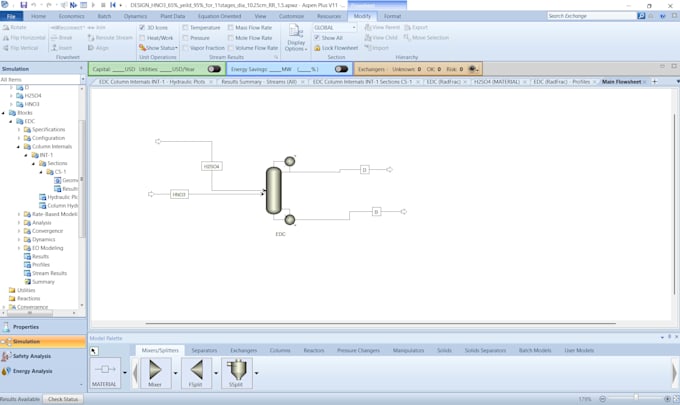This screenshot has height=405, width=680.
Task: Click the B bottoms stream label
Action: 376,212
